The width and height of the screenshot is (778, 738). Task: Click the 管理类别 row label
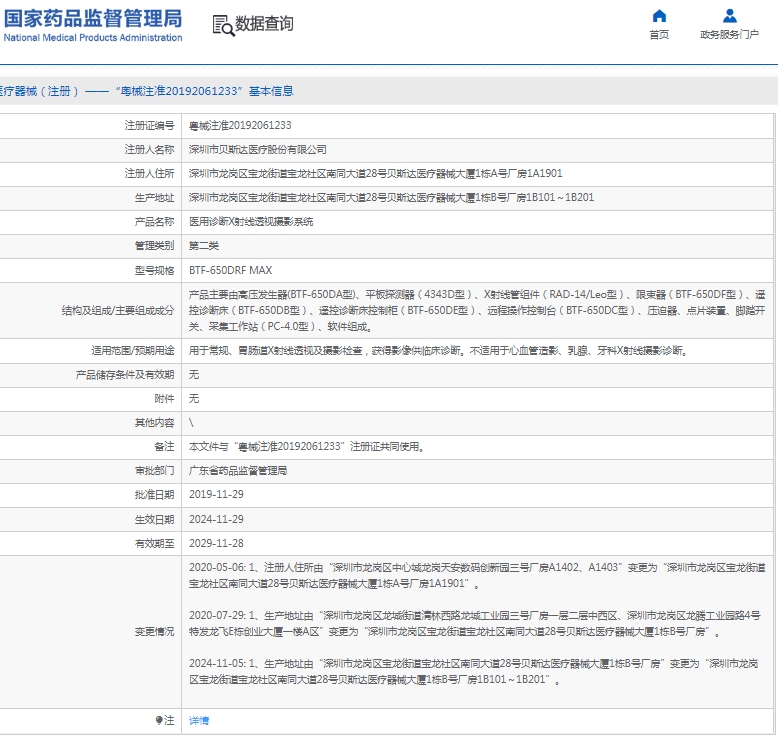click(154, 245)
